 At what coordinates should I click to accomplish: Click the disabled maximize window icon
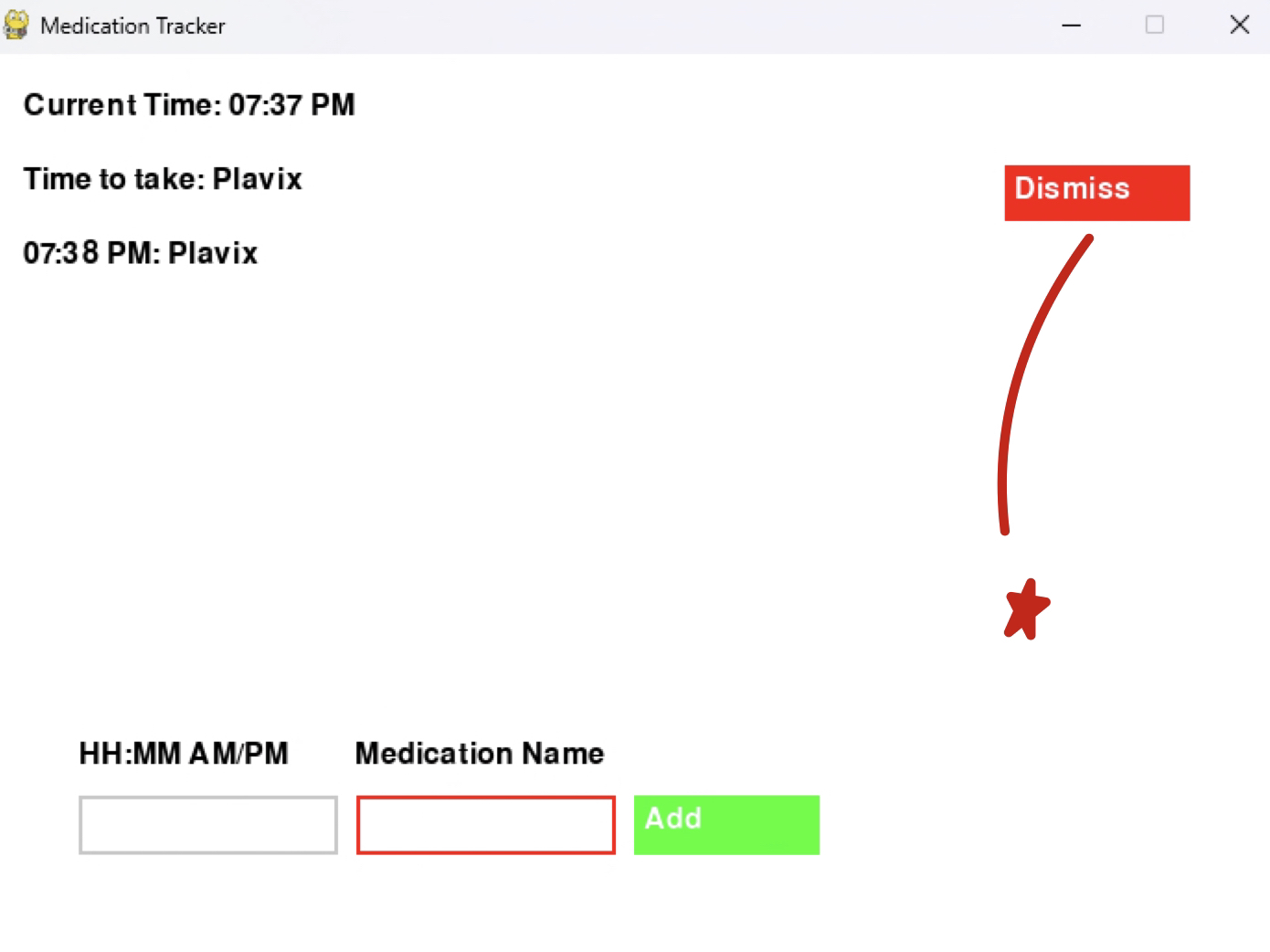tap(1155, 26)
